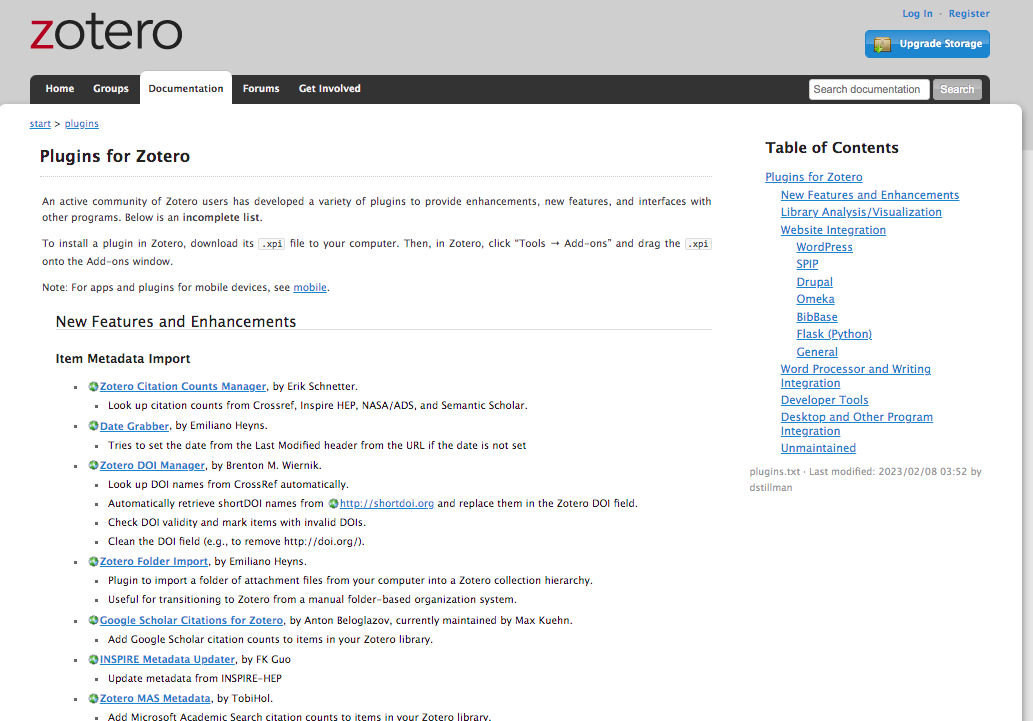The height and width of the screenshot is (721, 1033).
Task: Jump to General in contents
Action: point(817,352)
